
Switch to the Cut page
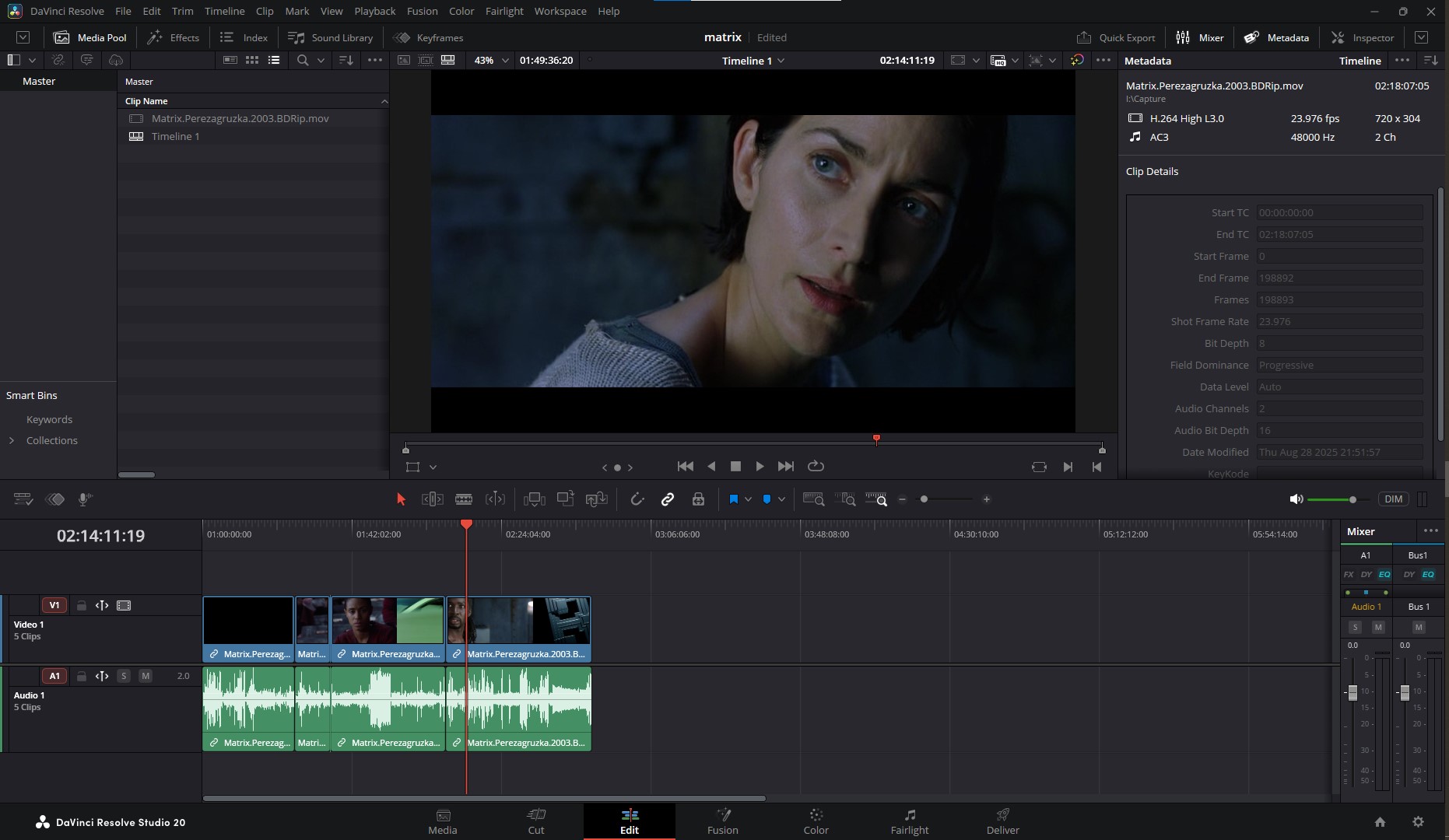tap(536, 821)
